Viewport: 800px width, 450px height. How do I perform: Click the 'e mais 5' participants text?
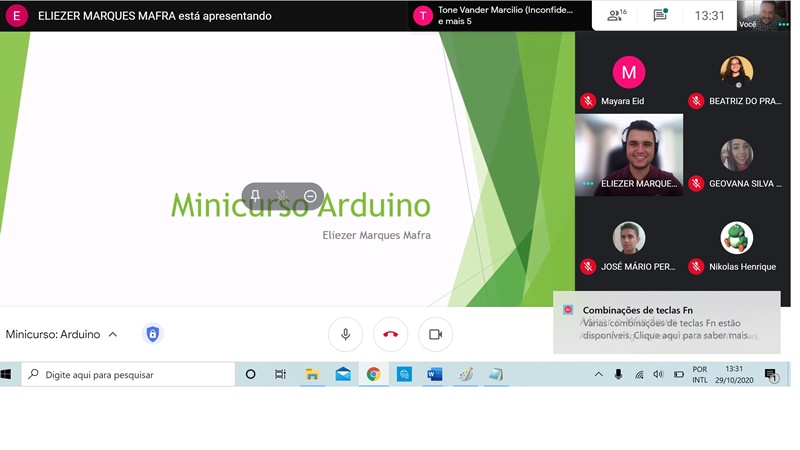coord(455,21)
